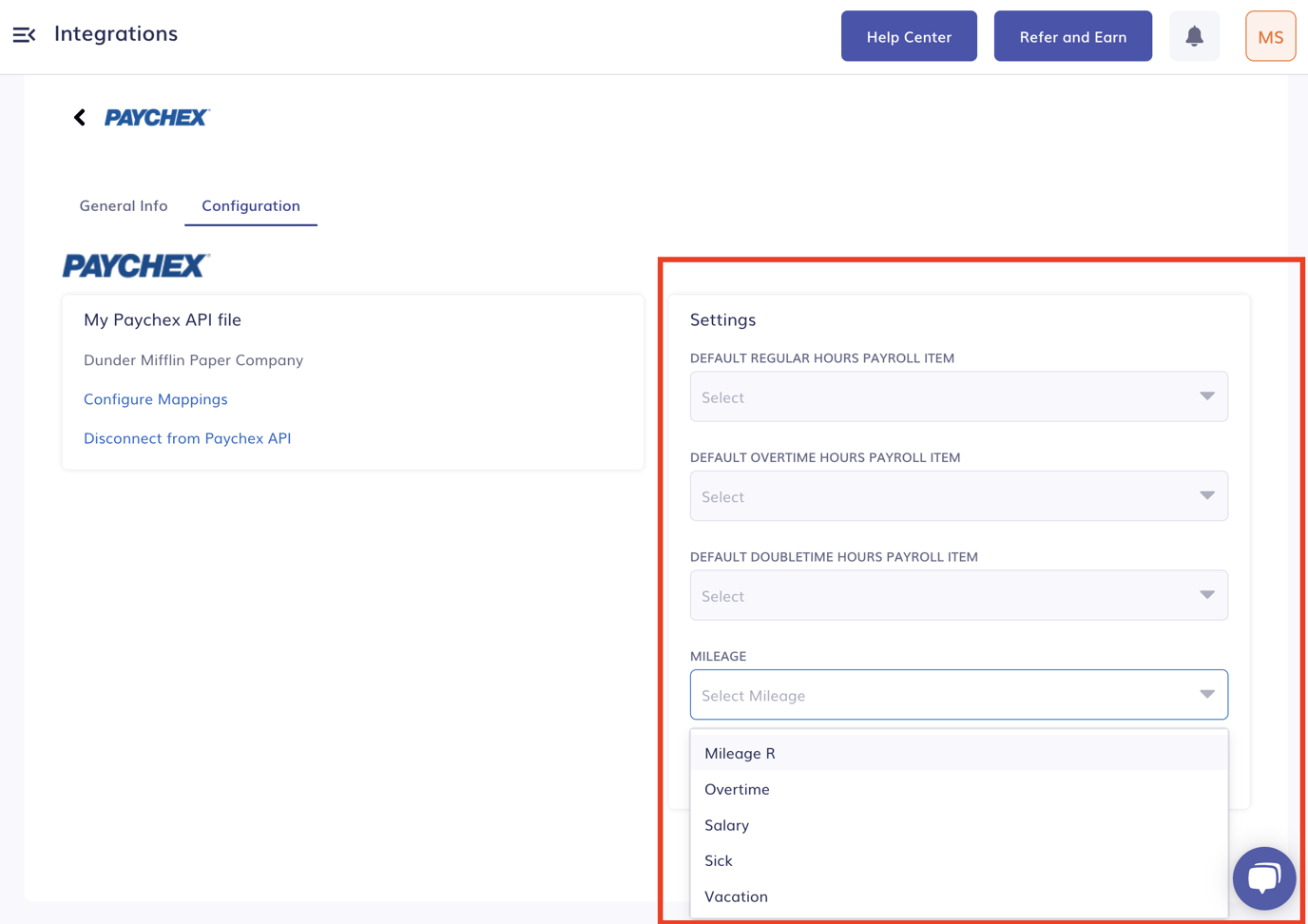Open the Help Center
The width and height of the screenshot is (1308, 924).
[x=908, y=36]
